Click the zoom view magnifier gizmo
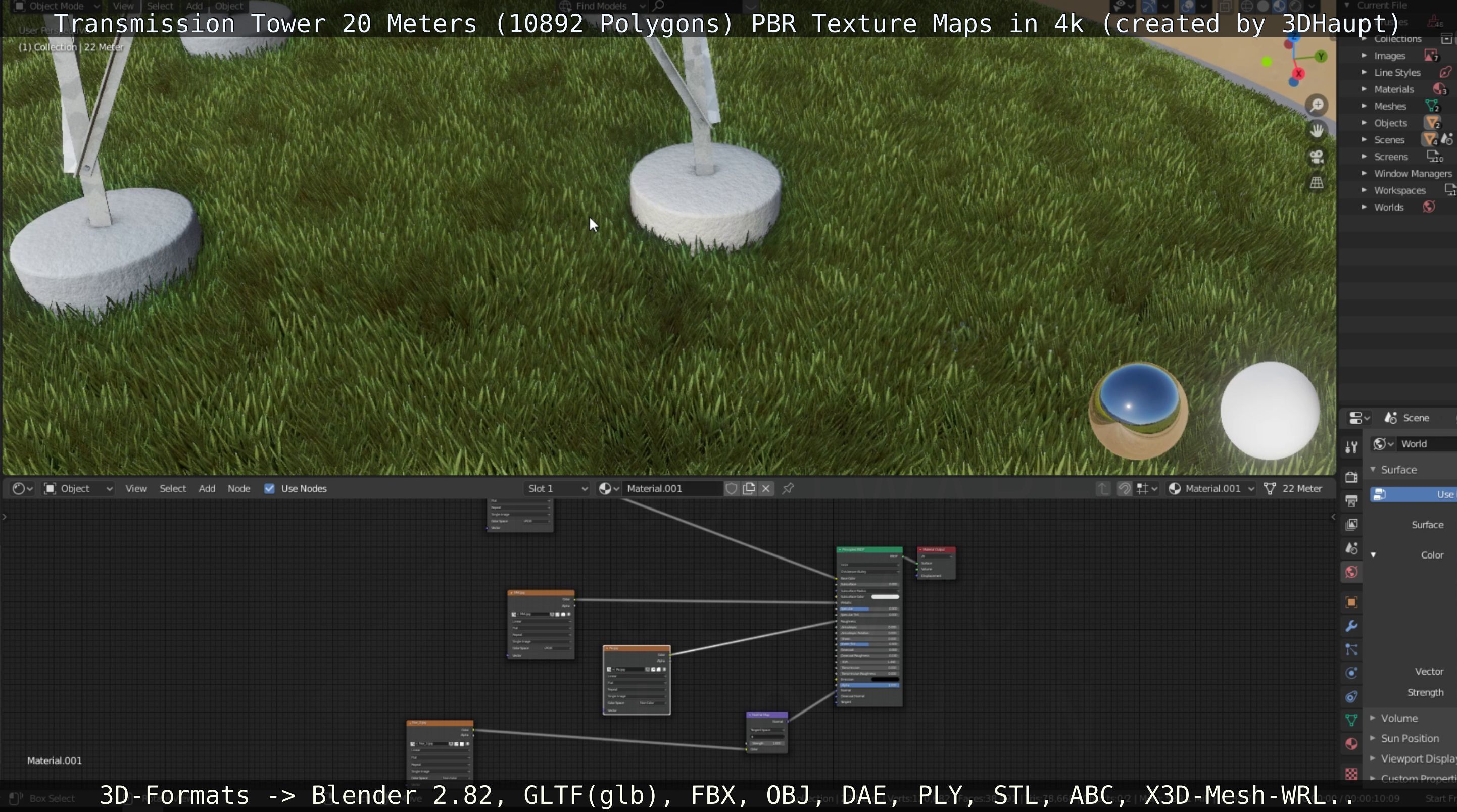Image resolution: width=1457 pixels, height=812 pixels. (1317, 105)
